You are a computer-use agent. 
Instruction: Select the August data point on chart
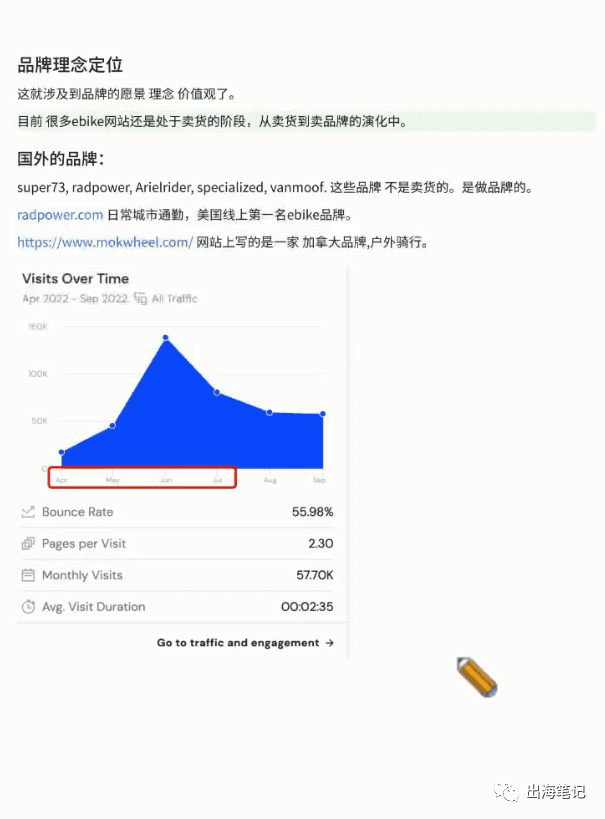click(x=270, y=413)
